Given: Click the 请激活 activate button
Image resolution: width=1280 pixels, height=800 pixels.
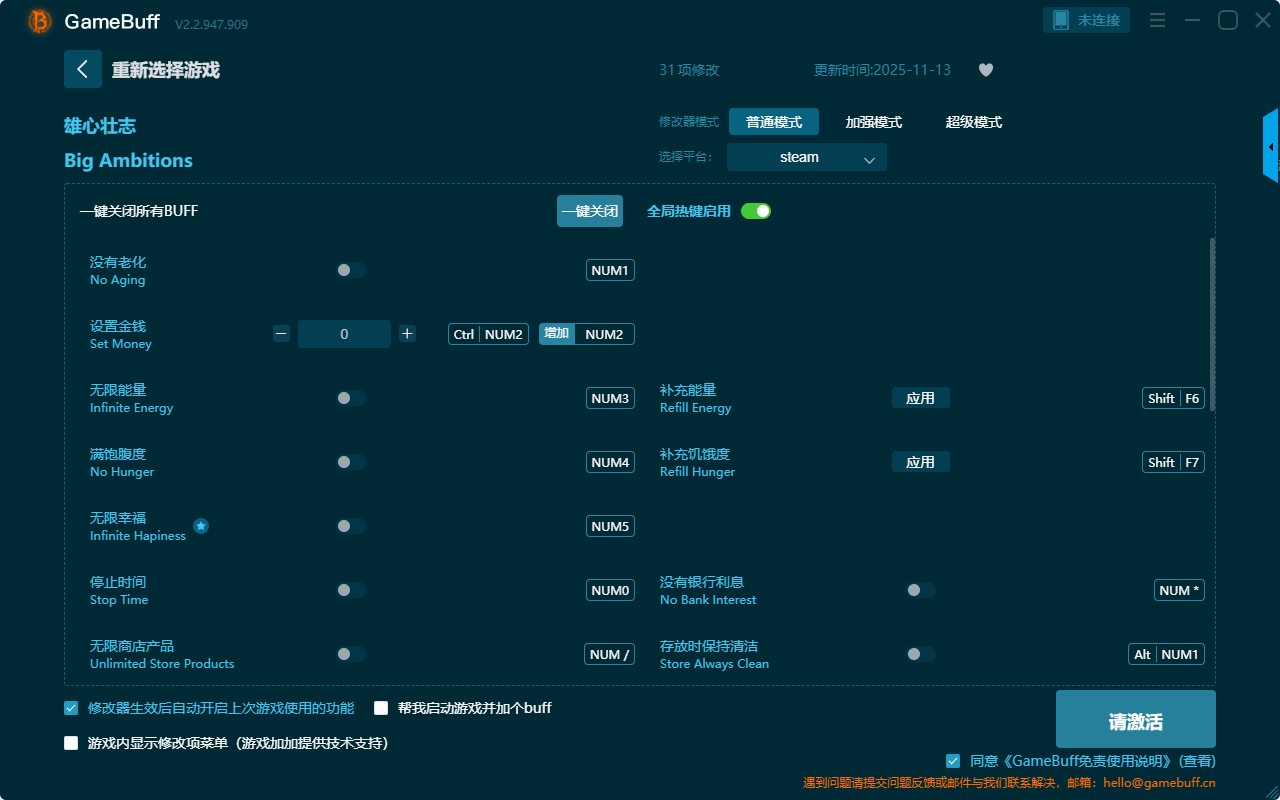Looking at the screenshot, I should click(1135, 719).
